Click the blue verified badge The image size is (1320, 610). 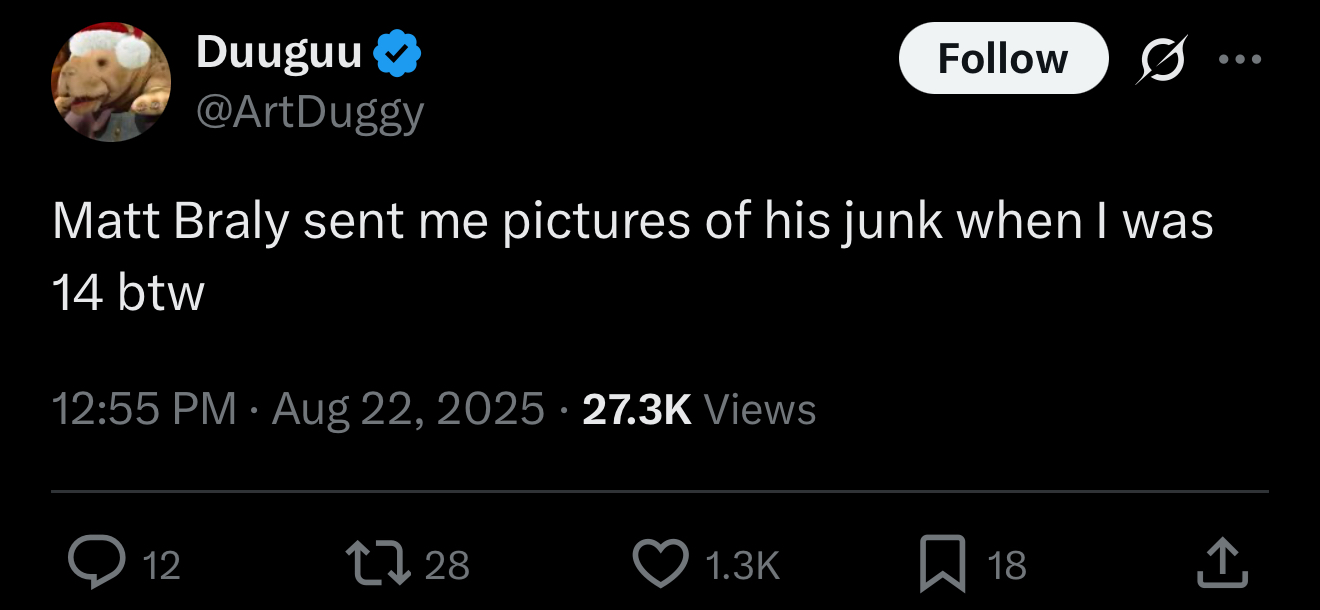[x=397, y=55]
